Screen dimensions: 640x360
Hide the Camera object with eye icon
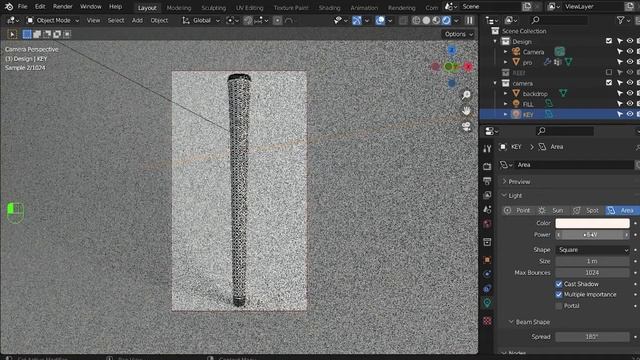[x=630, y=51]
